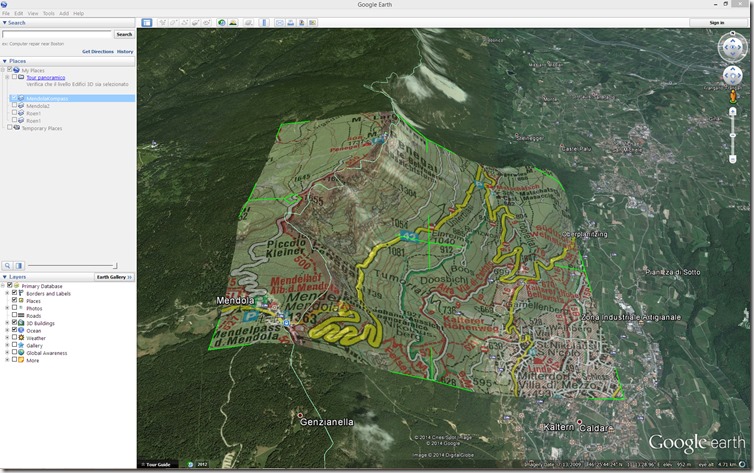This screenshot has width=754, height=473.
Task: Collapse the Places panel triangle
Action: 4,61
